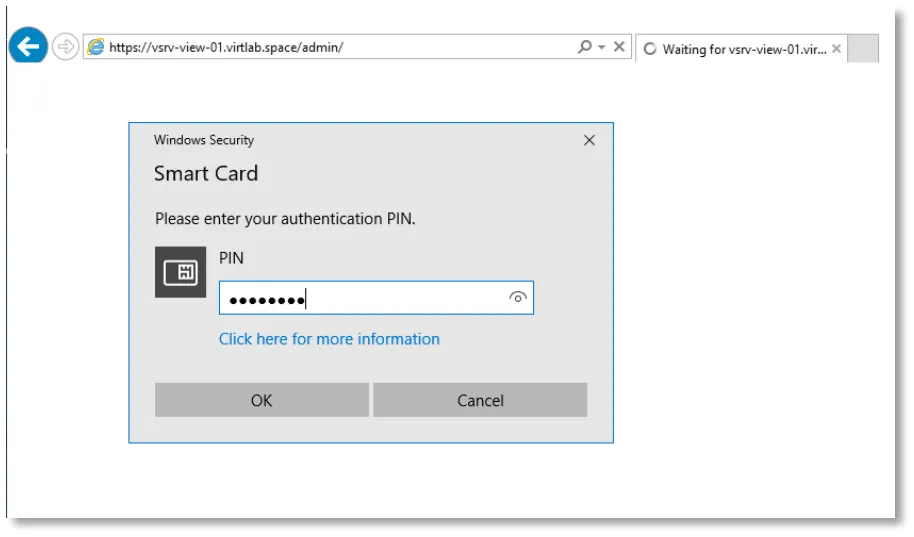Reveal the PIN with the eye icon
This screenshot has height=537, width=914.
[518, 297]
